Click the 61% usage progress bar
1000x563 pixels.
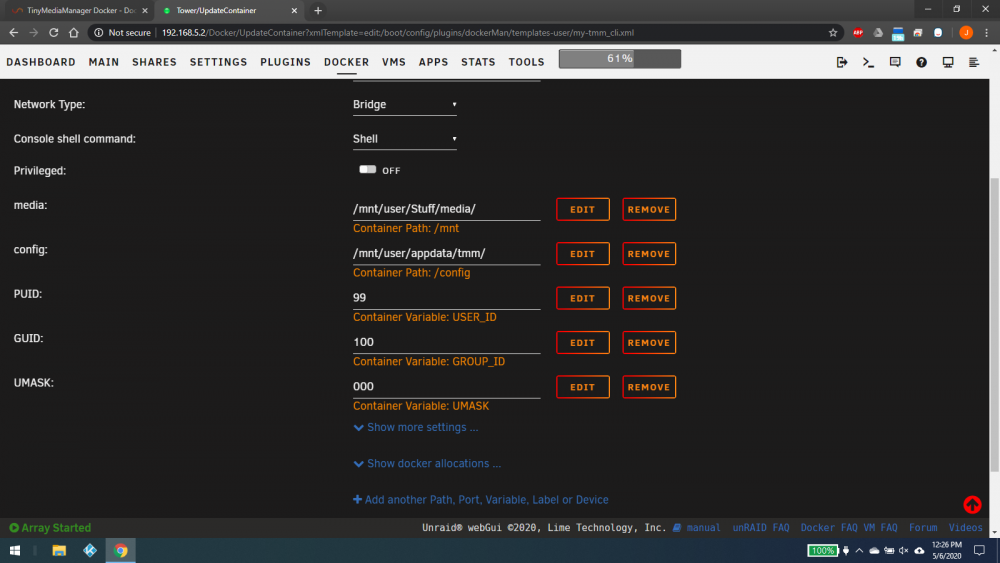coord(619,59)
